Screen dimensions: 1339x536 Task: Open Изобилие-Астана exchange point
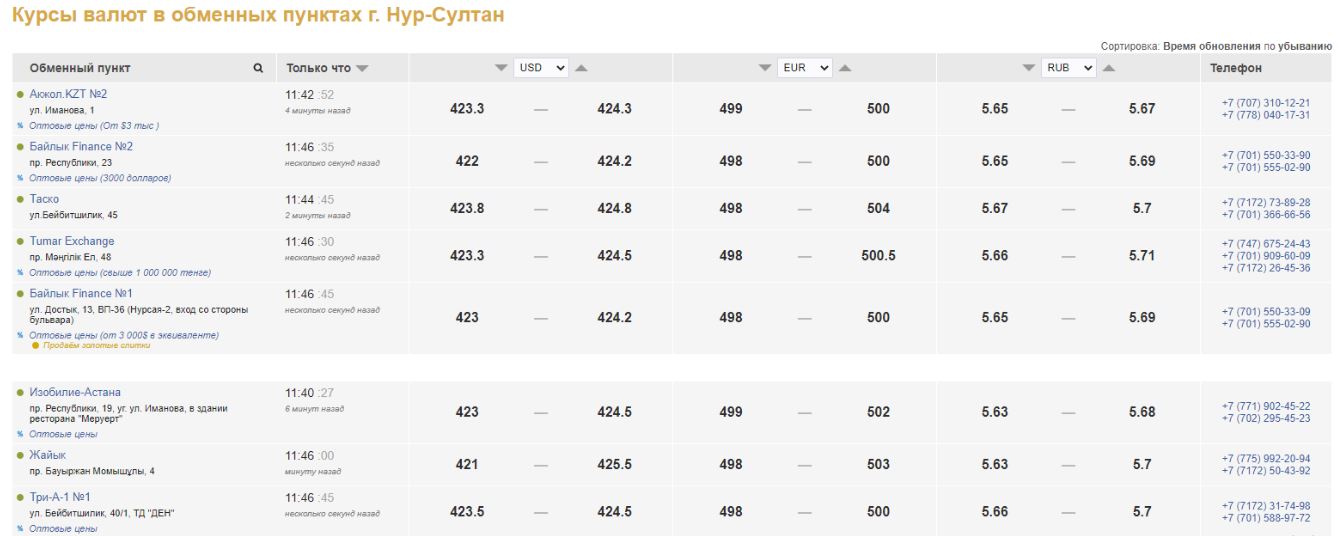pyautogui.click(x=75, y=392)
